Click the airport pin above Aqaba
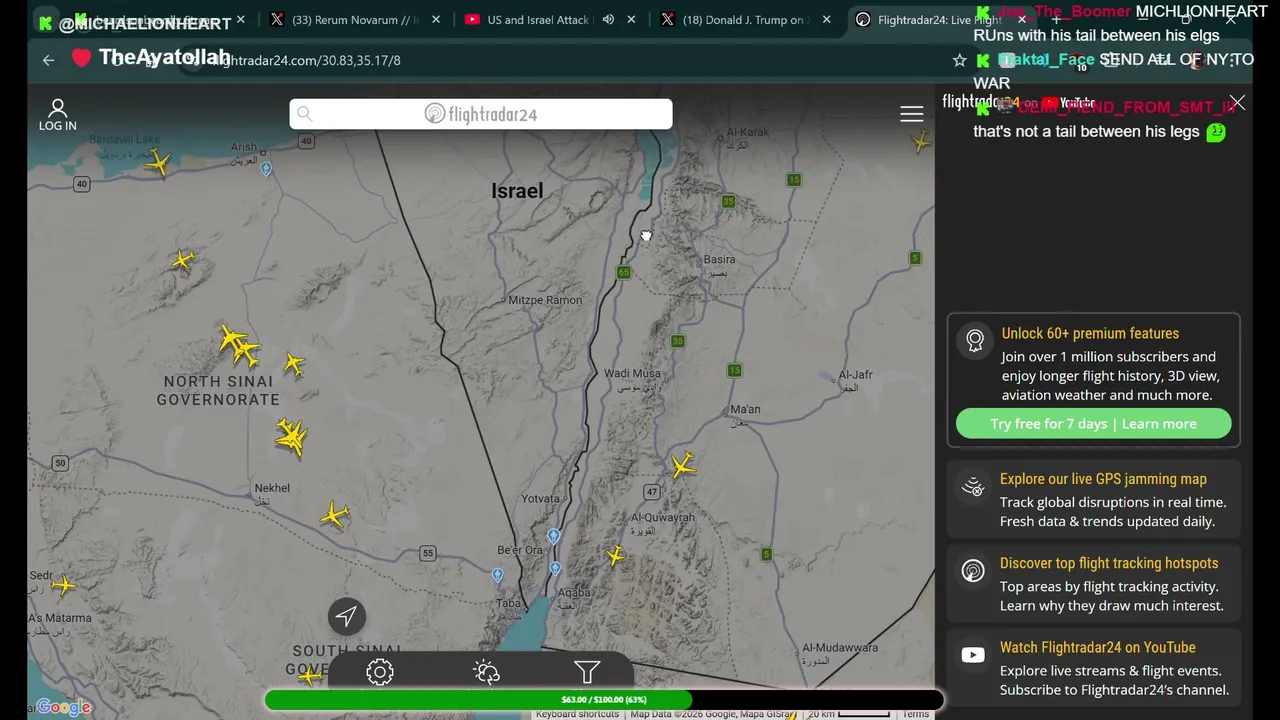Image resolution: width=1280 pixels, height=720 pixels. 555,568
